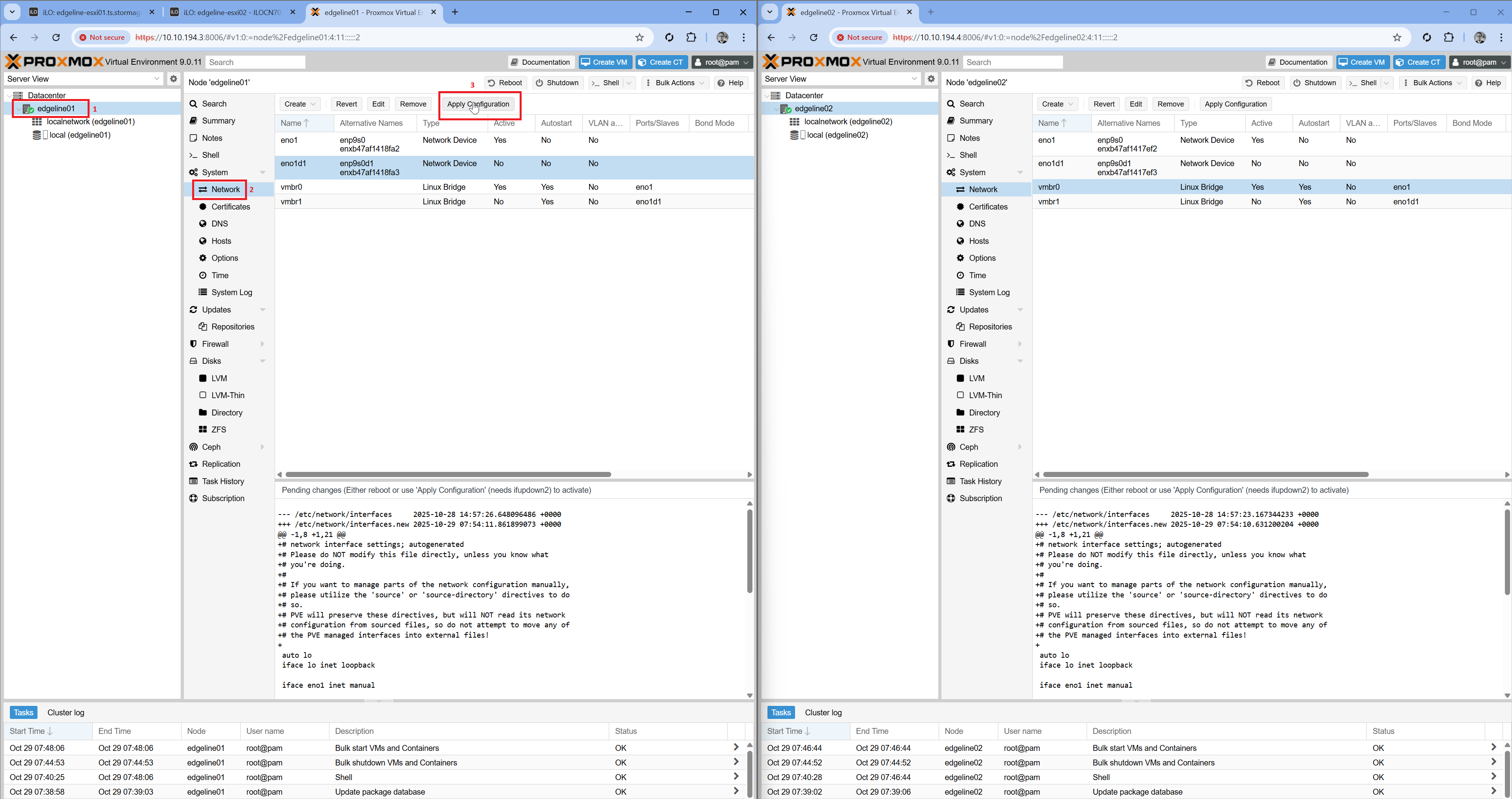Expand Firewall section in edgeline01 menu
The image size is (1512, 799).
262,344
